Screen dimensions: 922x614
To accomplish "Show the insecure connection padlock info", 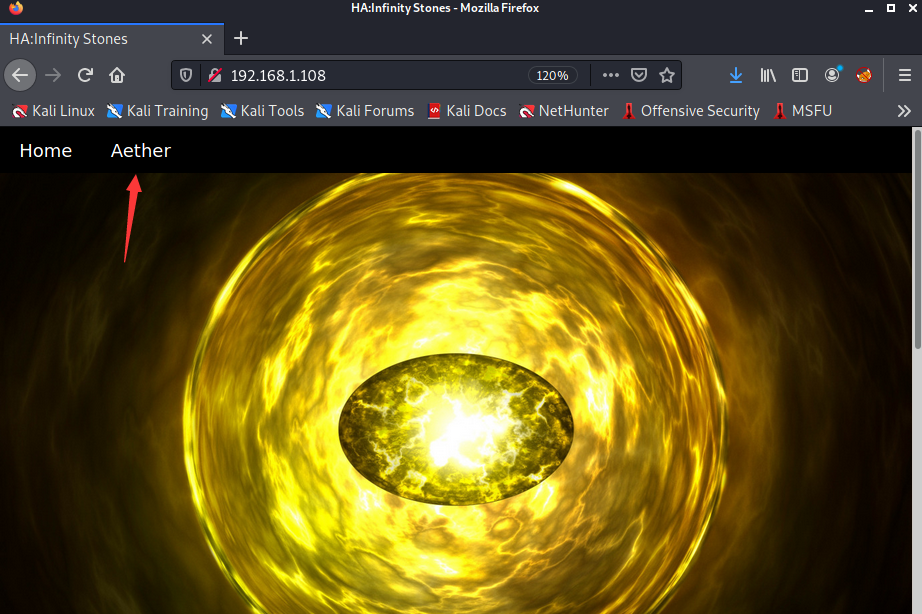I will tap(215, 75).
